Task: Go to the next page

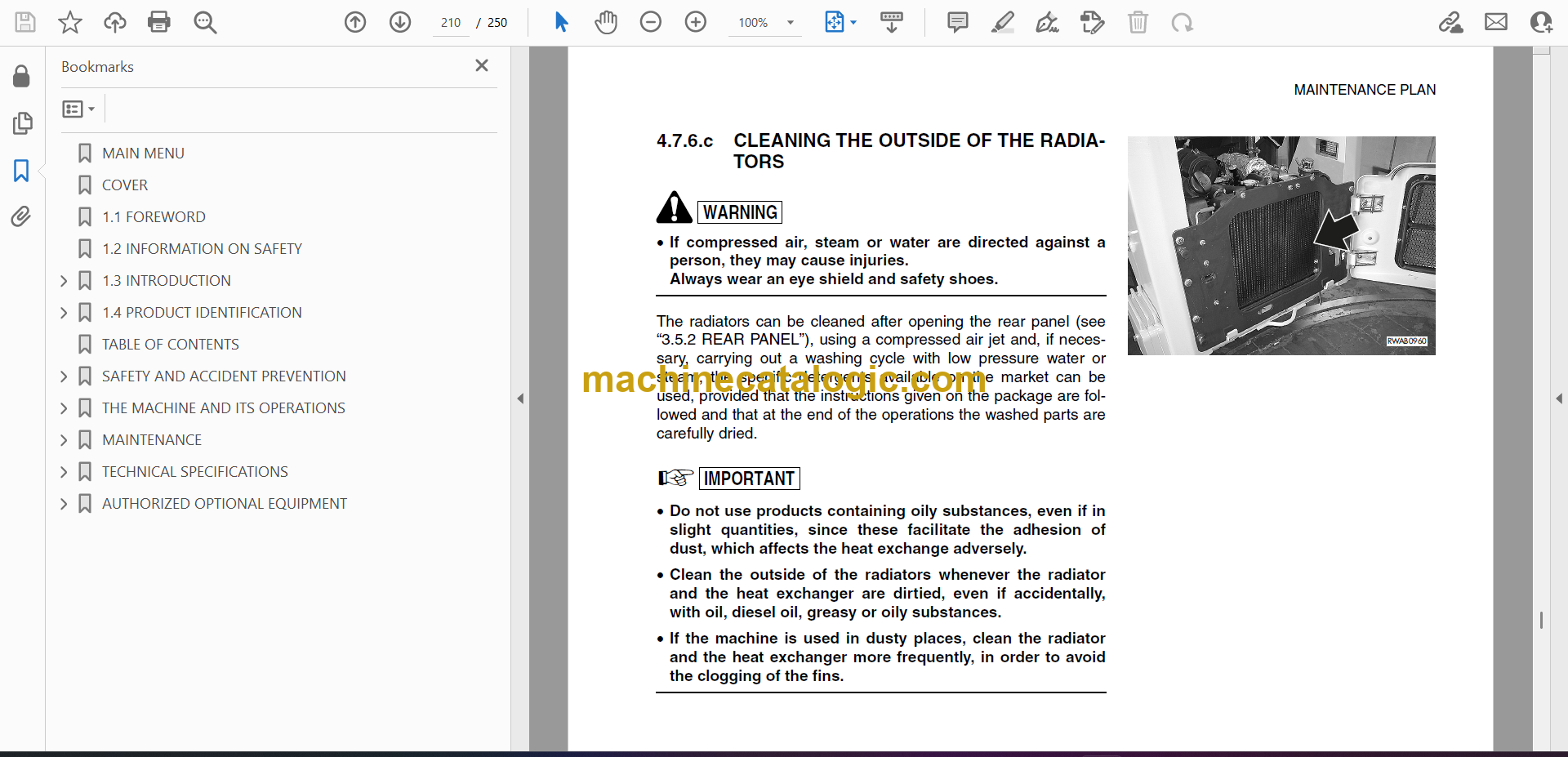Action: 400,22
